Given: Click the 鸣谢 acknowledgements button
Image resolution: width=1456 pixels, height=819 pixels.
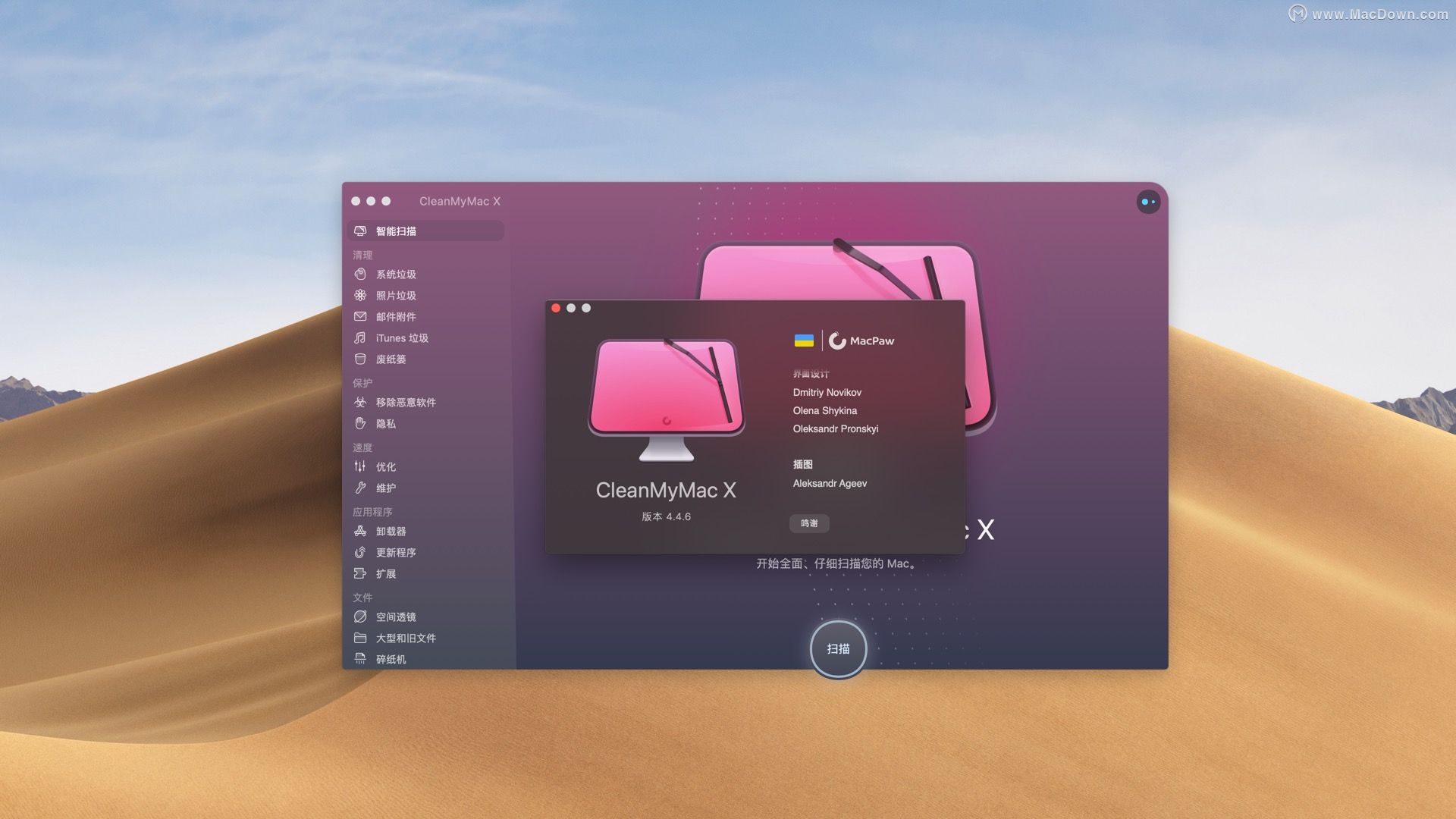Looking at the screenshot, I should tap(809, 523).
